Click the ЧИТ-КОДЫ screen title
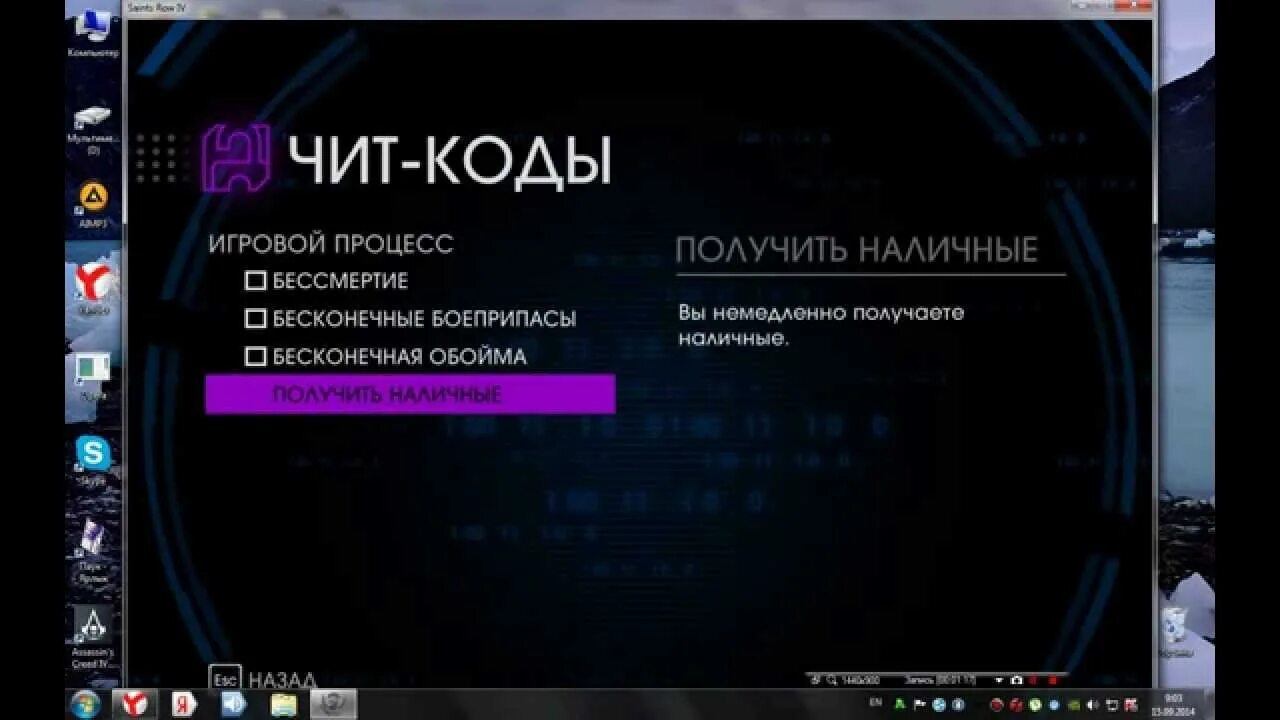Screen dimensions: 1280x720 (449, 160)
